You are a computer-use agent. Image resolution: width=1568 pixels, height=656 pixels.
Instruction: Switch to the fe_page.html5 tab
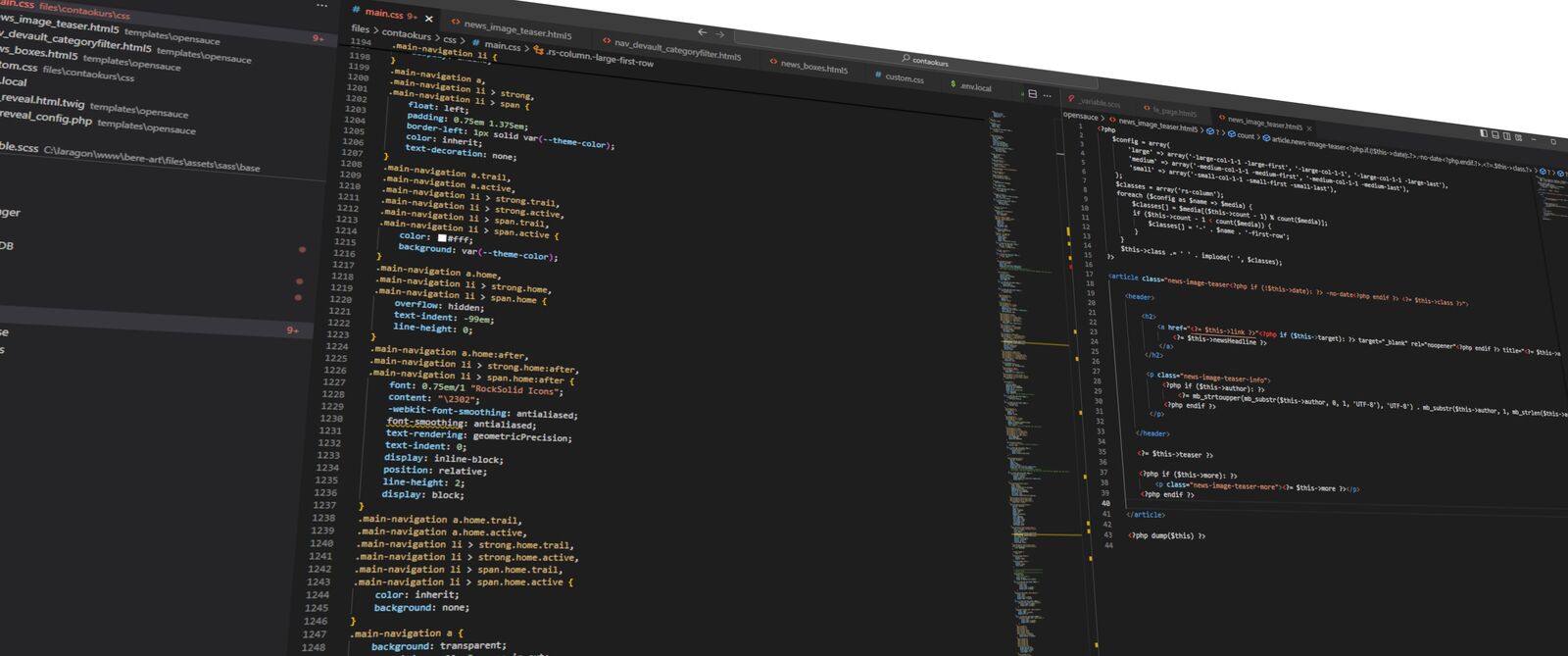pyautogui.click(x=1170, y=112)
